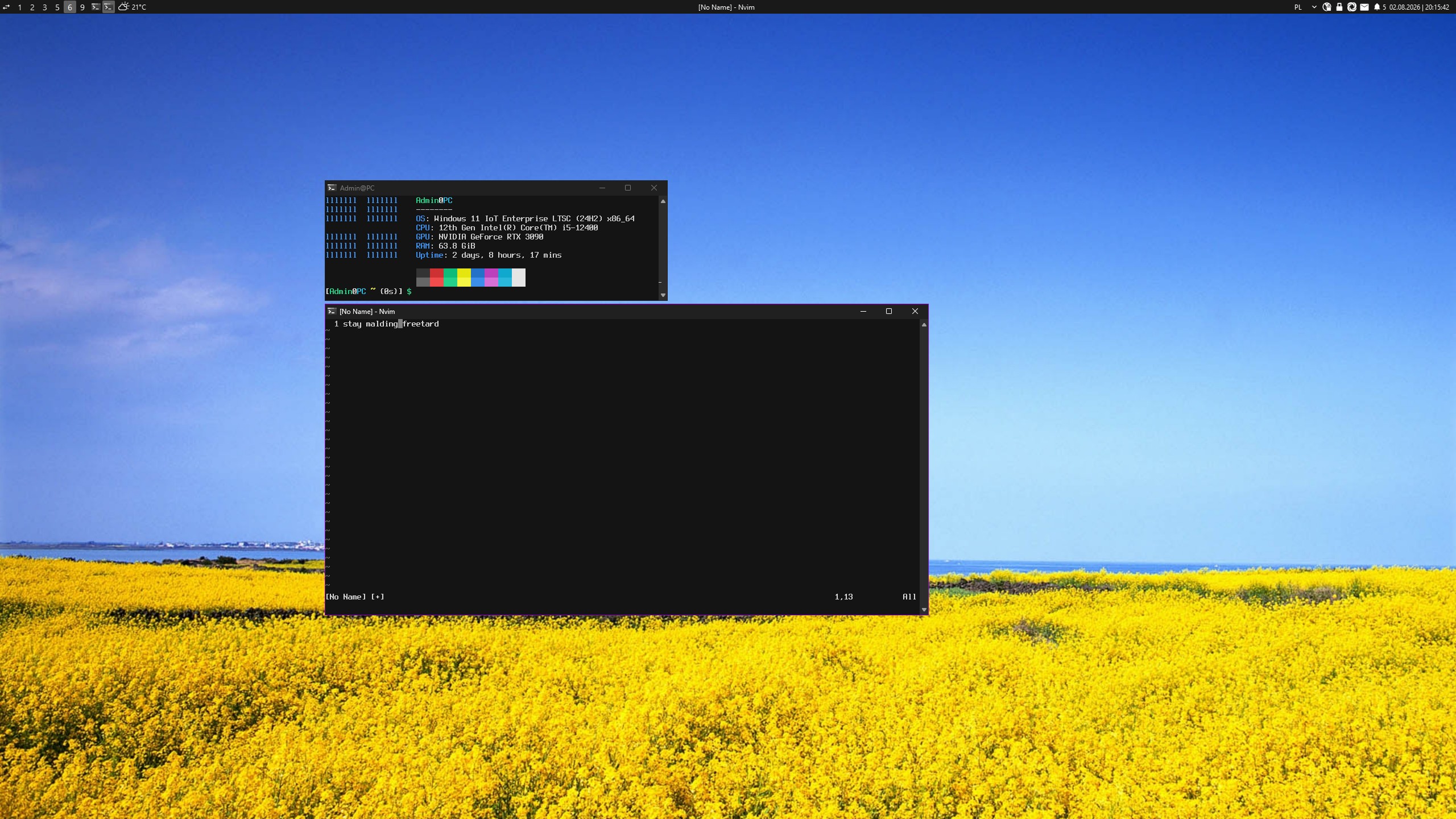This screenshot has width=1456, height=819.
Task: Click the PL keyboard language indicator
Action: [x=1298, y=7]
